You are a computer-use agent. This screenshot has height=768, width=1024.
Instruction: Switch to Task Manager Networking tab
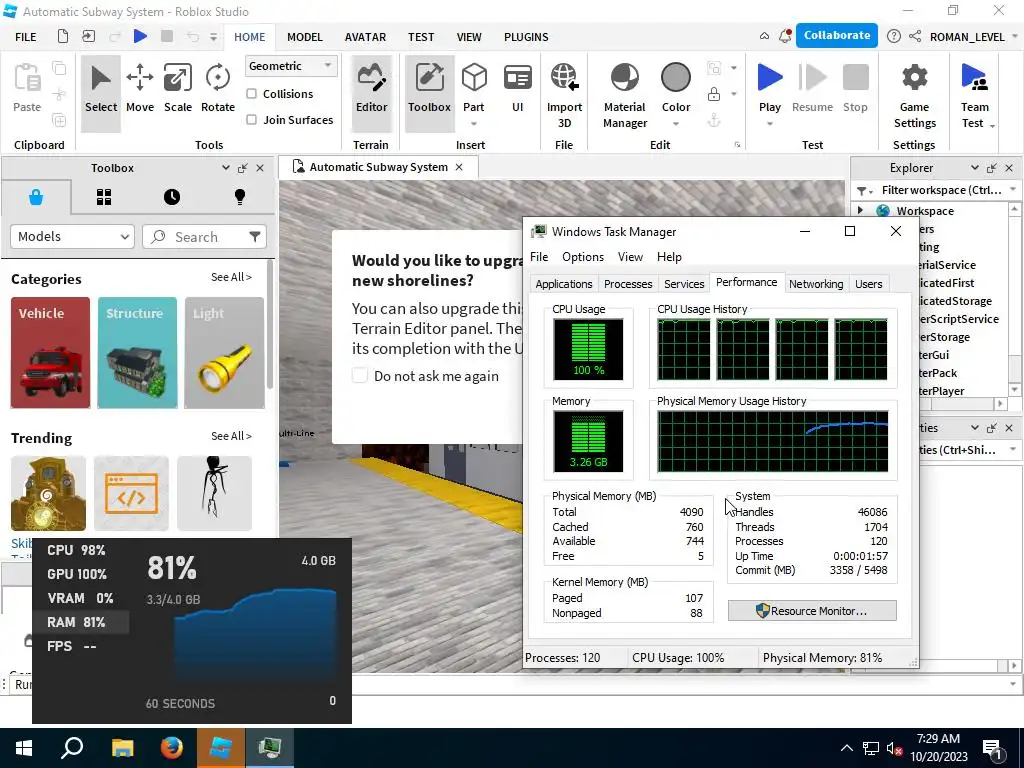816,284
